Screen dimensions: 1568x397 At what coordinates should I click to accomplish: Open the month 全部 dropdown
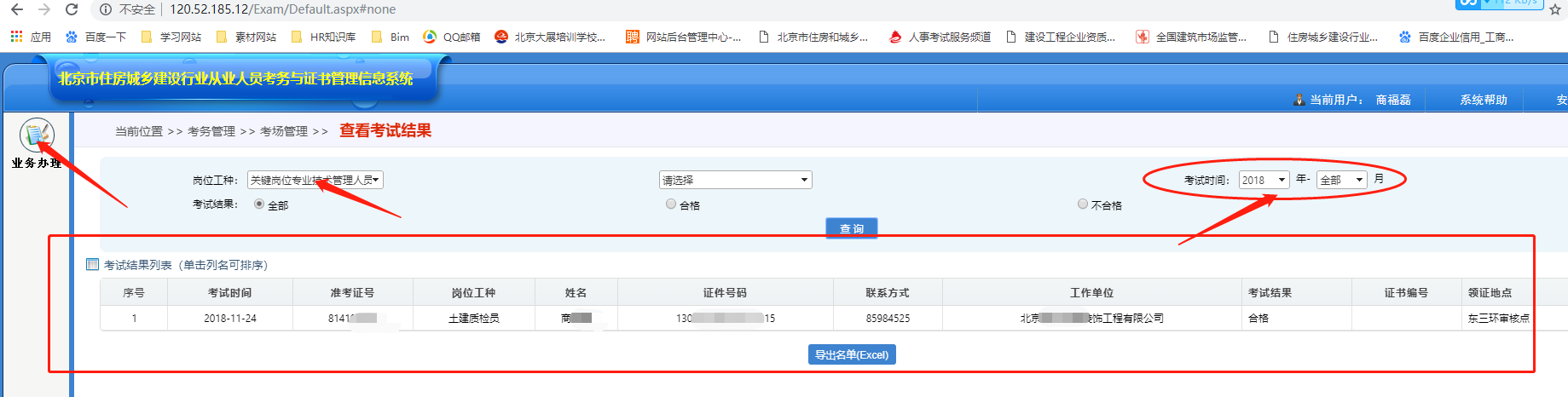tap(1341, 180)
